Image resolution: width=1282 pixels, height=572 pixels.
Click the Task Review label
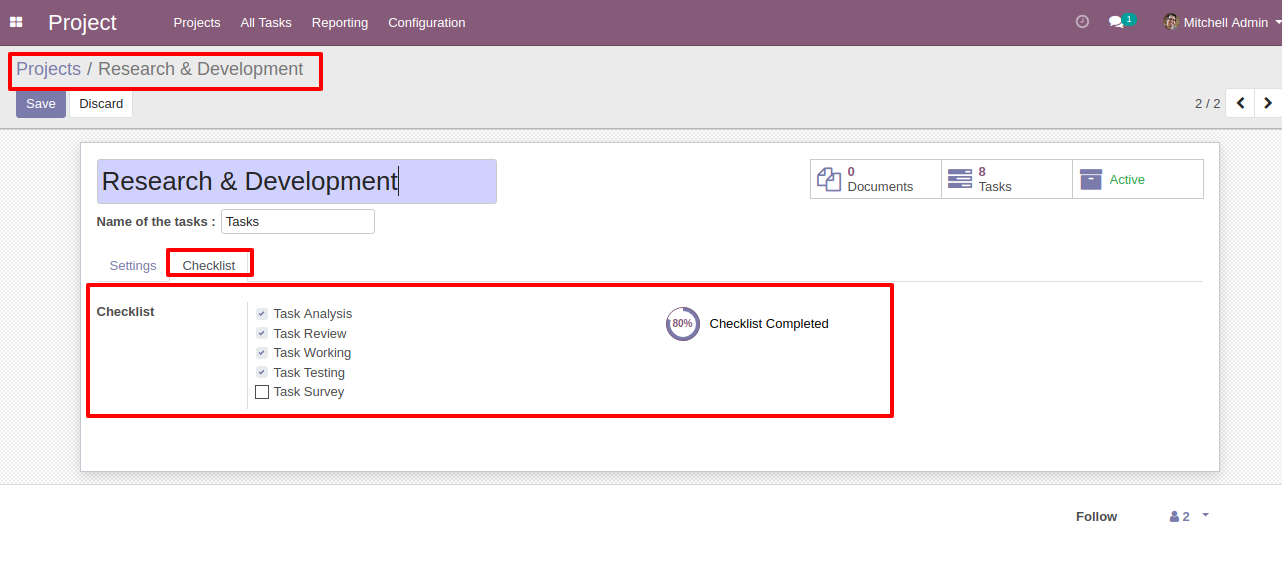coord(310,334)
